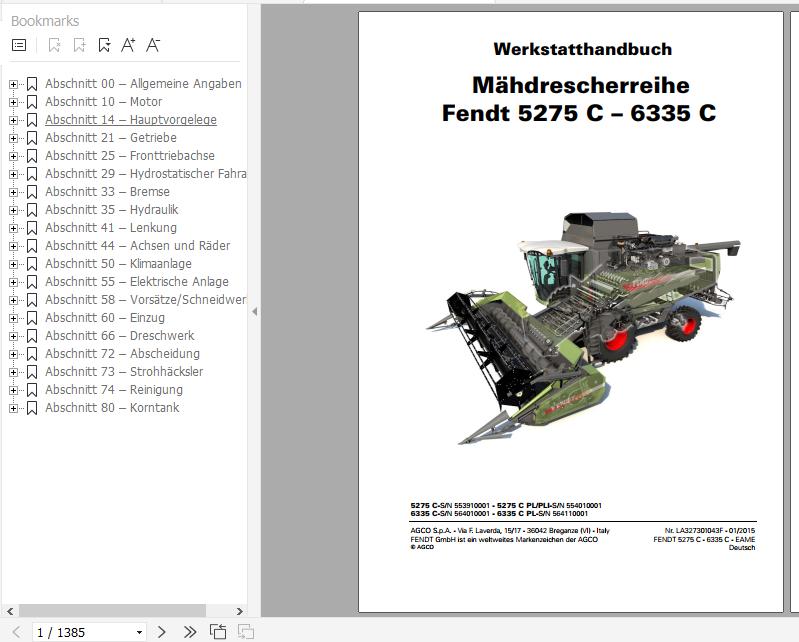Expand Abschnitt 33 – Bremse node
799x642 pixels.
coord(13,192)
